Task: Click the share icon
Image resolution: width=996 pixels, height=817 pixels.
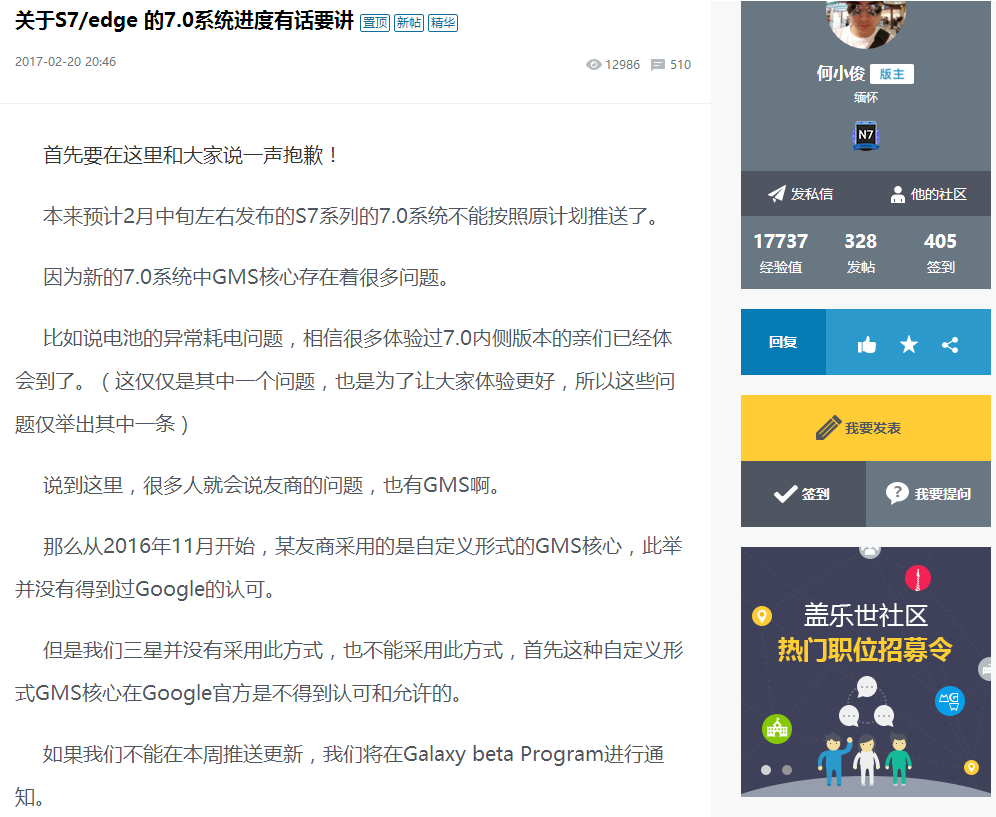Action: tap(950, 345)
